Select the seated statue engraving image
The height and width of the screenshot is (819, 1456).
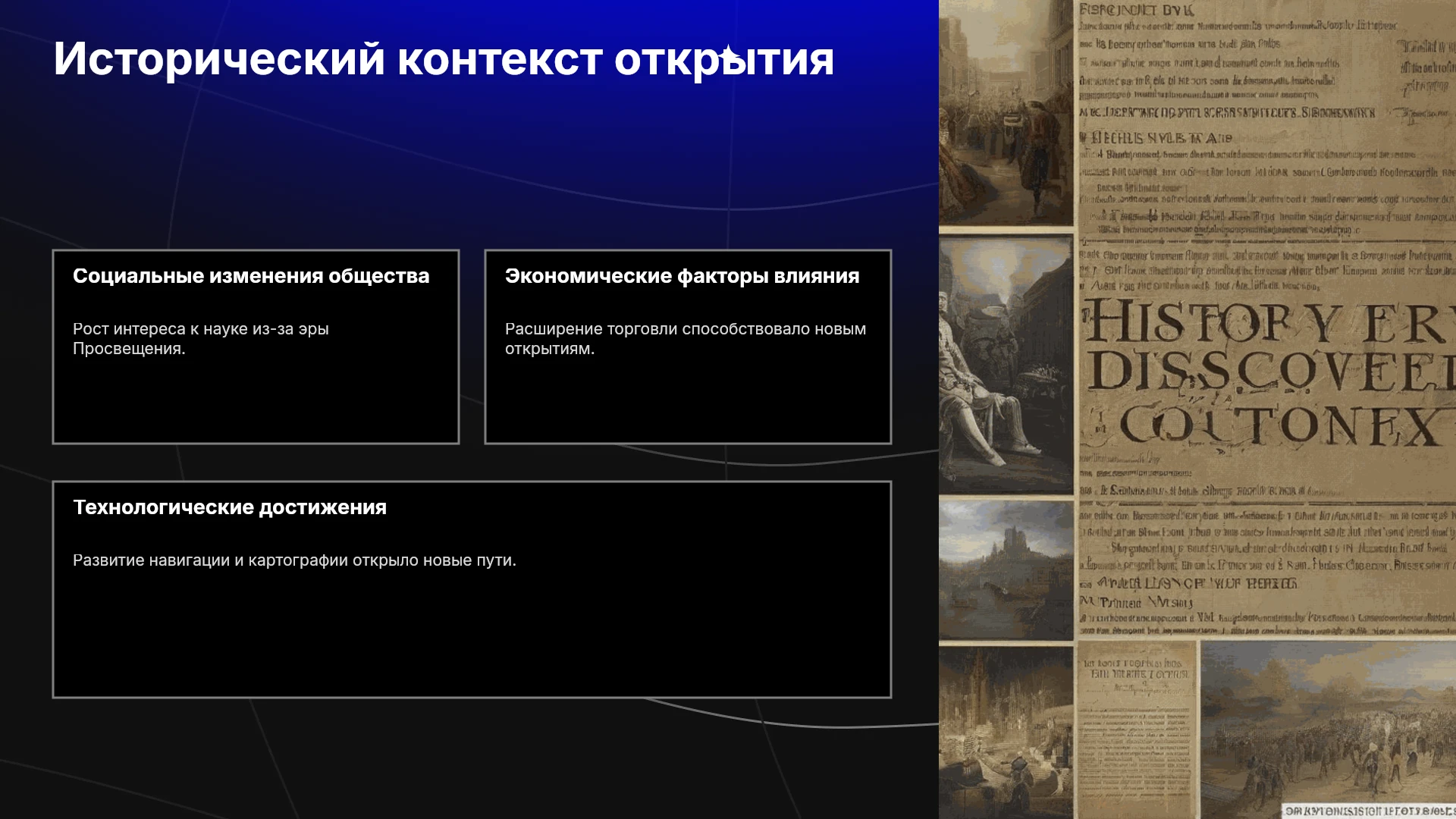(x=1006, y=365)
